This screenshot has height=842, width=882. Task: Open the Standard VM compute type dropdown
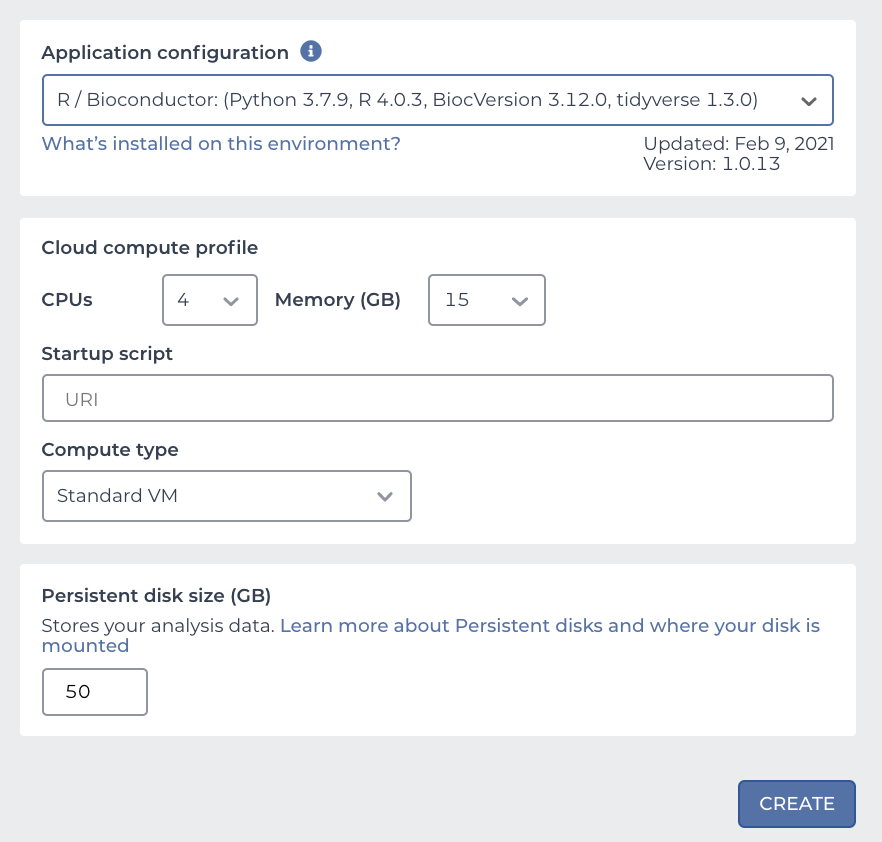[227, 496]
